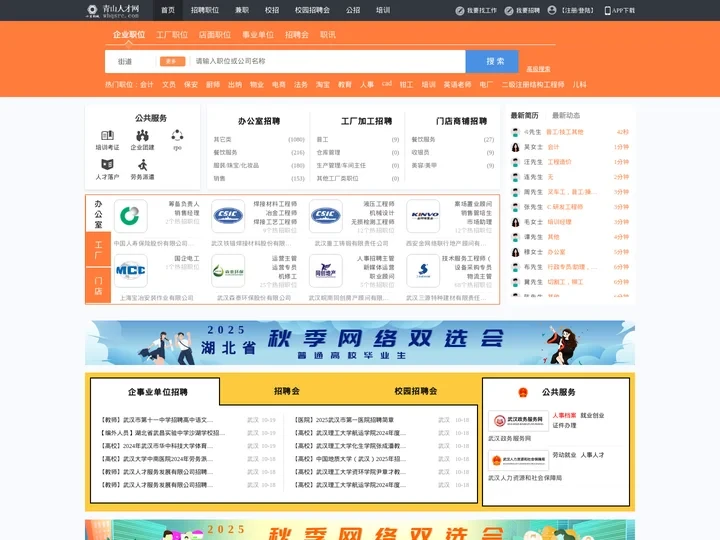Click the 劳动就业 link

(564, 455)
